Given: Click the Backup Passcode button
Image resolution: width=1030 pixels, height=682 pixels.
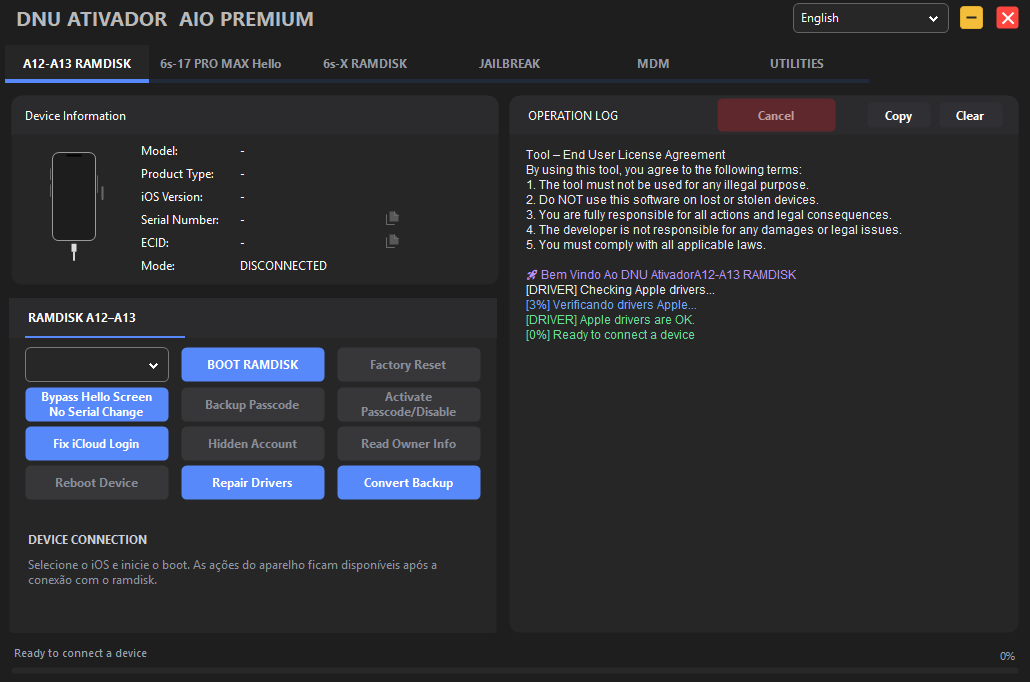Looking at the screenshot, I should point(253,404).
